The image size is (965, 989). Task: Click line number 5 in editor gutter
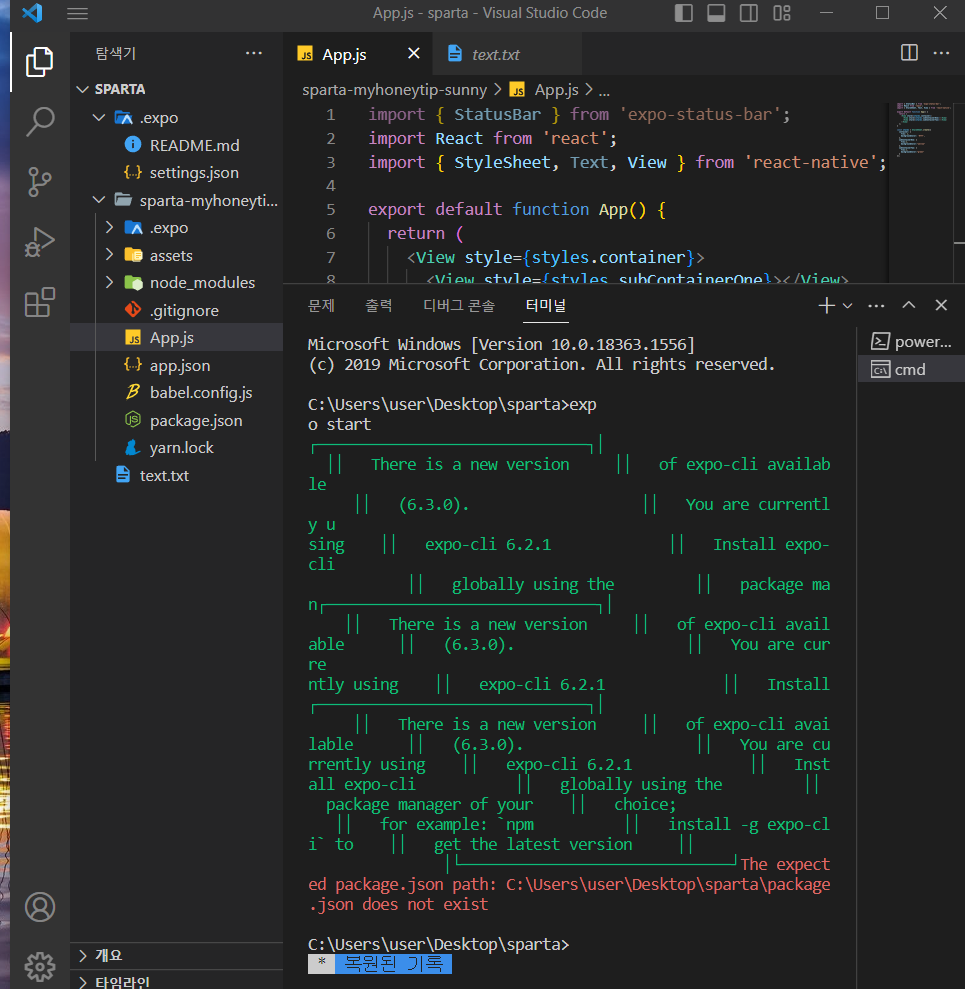click(x=330, y=209)
